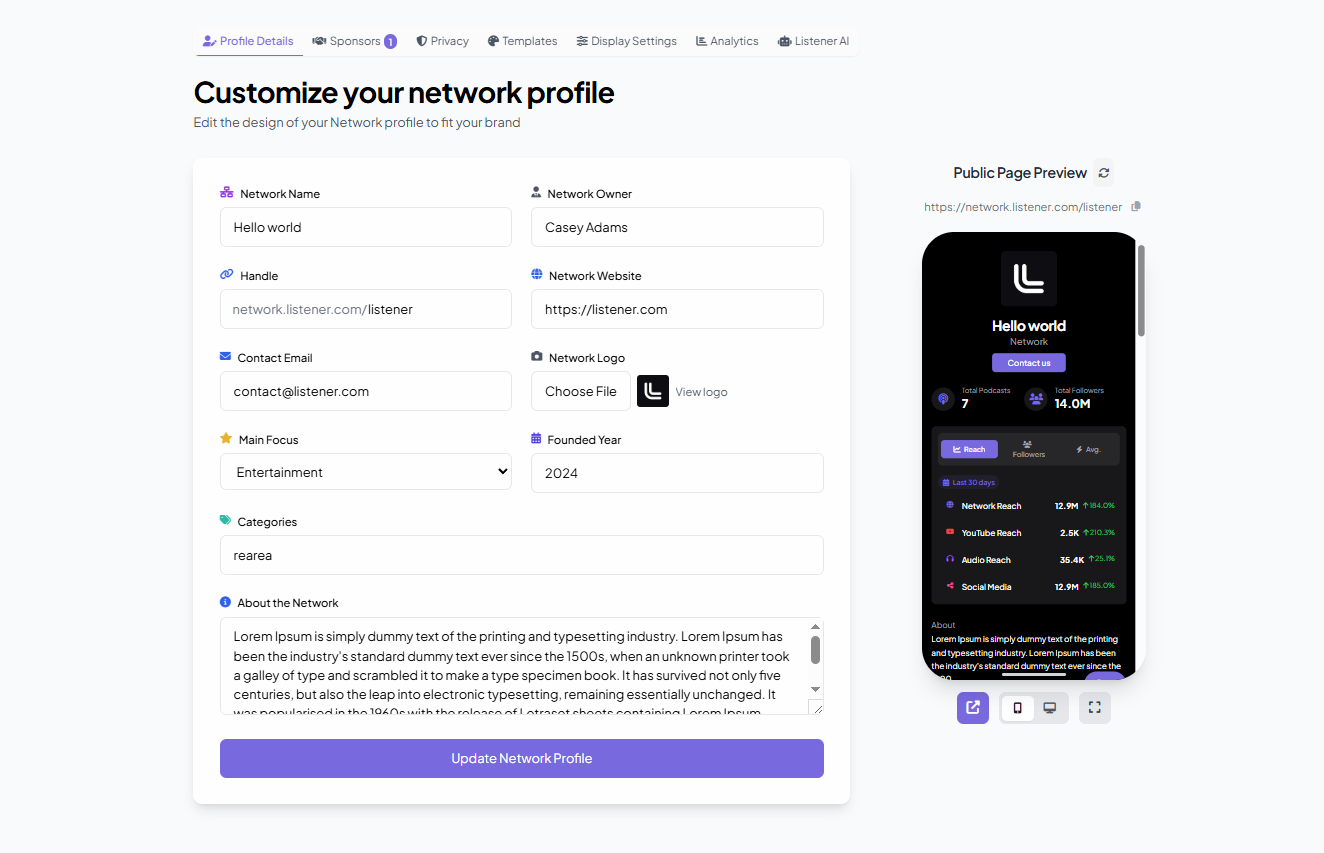The width and height of the screenshot is (1324, 853).
Task: Switch preview to desktop monitor view
Action: click(x=1049, y=707)
